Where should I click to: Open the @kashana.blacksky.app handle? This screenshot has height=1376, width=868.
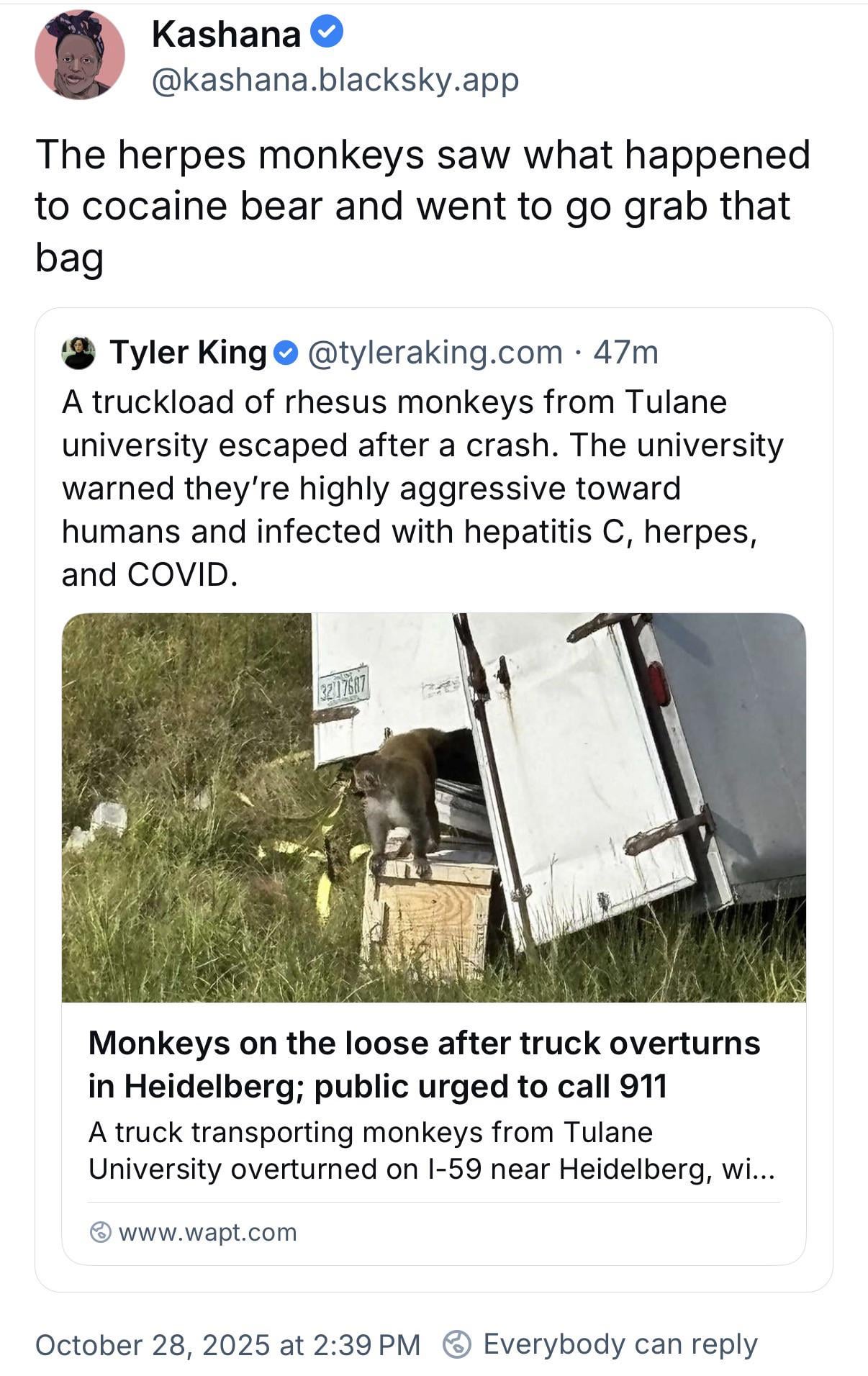pos(335,80)
